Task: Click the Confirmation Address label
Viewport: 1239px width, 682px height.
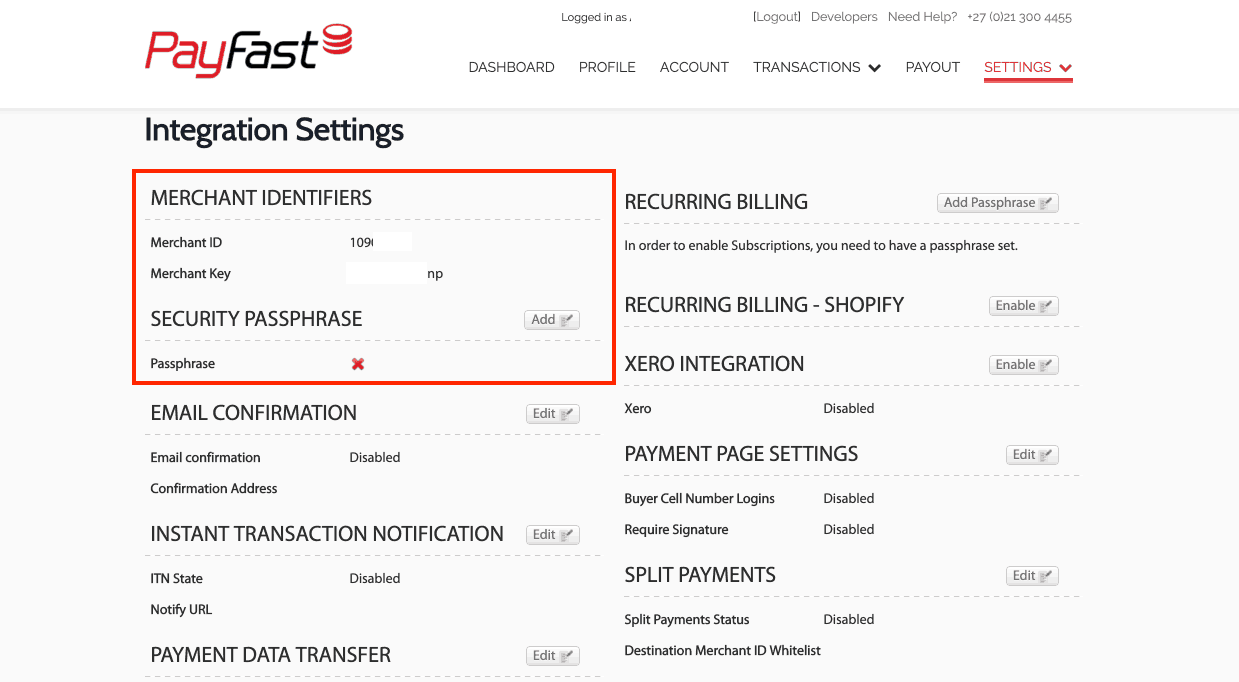Action: coord(214,488)
